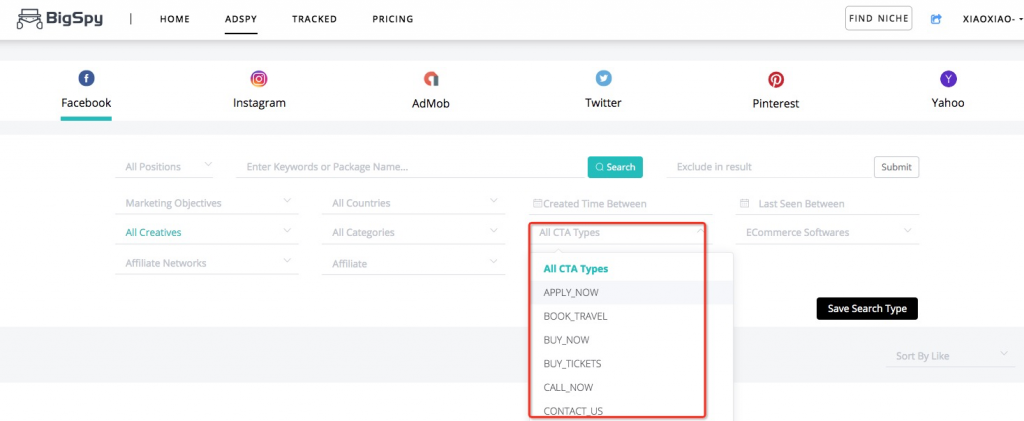
Task: Click the Save Search Type button
Action: tap(867, 309)
